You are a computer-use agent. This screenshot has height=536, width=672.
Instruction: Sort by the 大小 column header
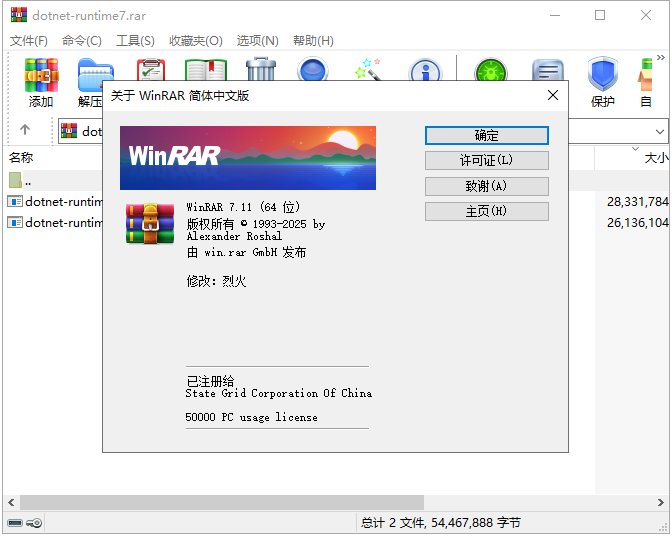coord(656,158)
